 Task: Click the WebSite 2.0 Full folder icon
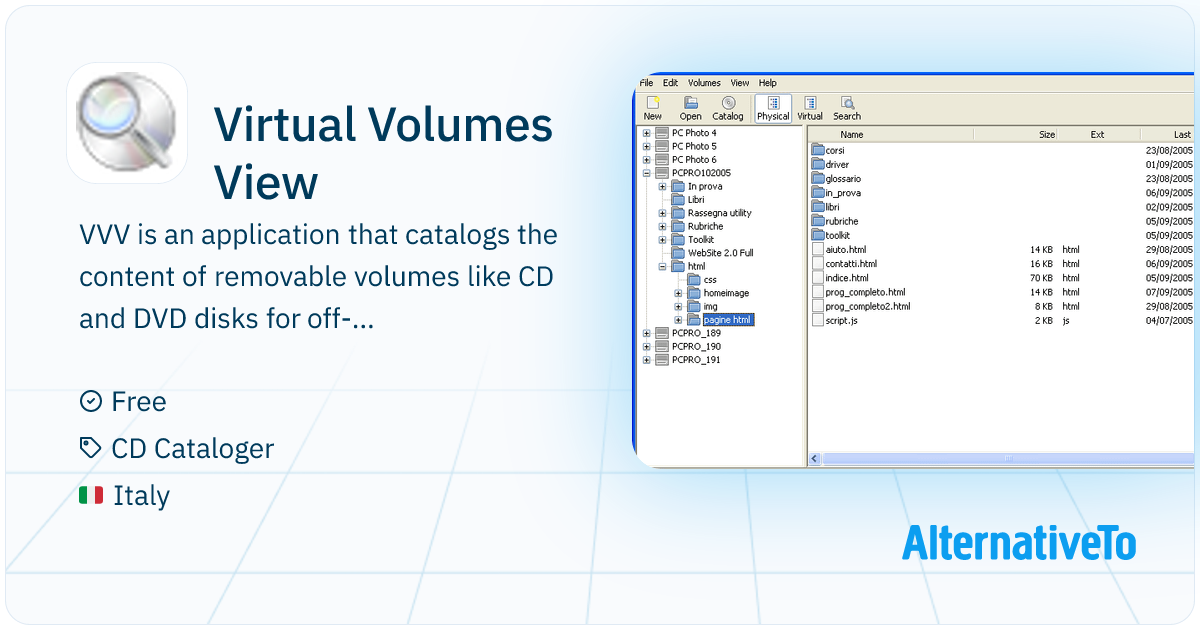(x=678, y=253)
